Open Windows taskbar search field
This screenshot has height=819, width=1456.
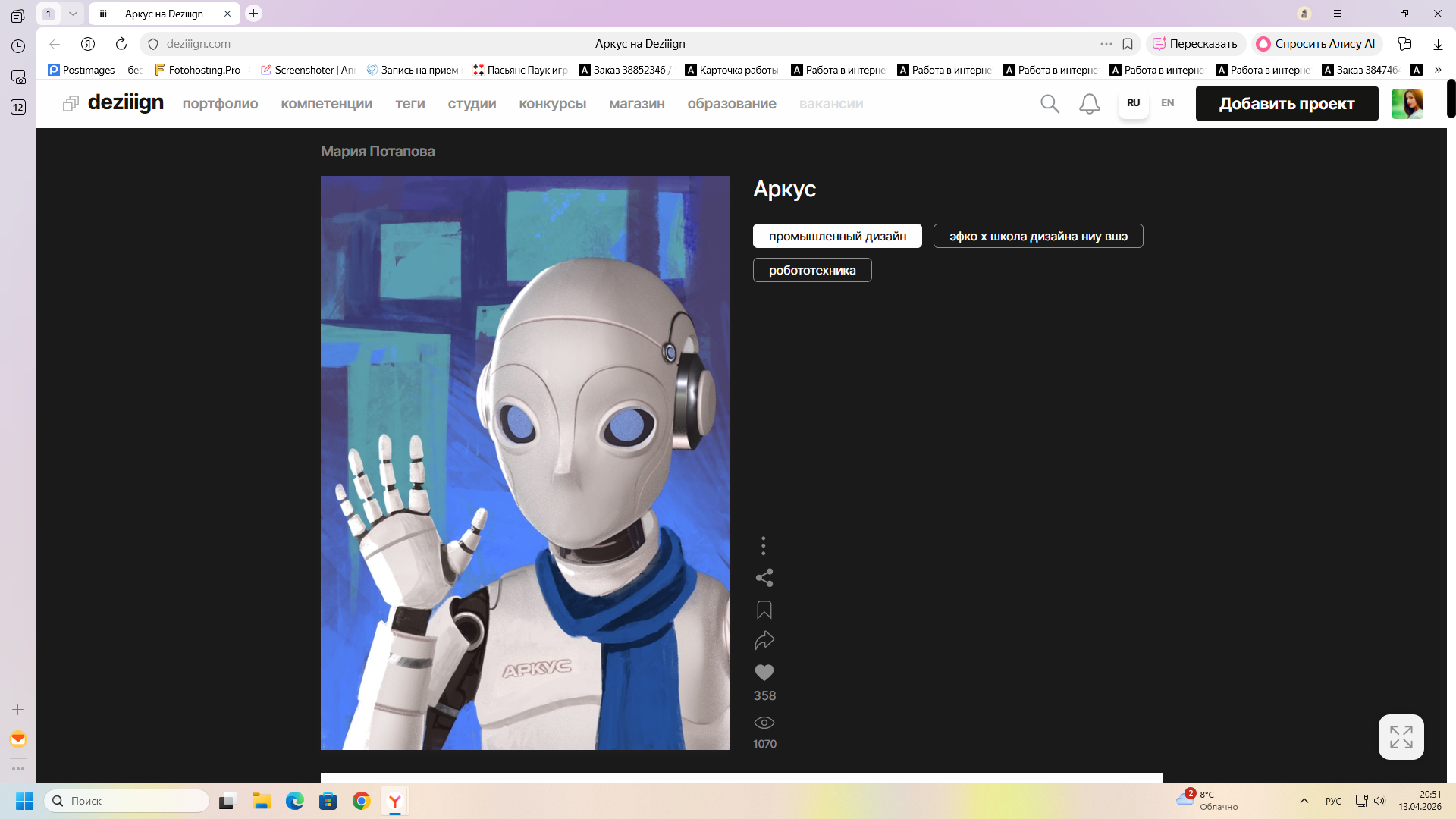click(x=127, y=801)
